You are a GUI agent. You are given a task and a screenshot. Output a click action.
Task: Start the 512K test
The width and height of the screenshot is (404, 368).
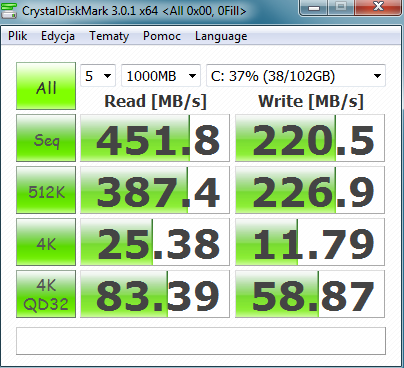point(46,190)
